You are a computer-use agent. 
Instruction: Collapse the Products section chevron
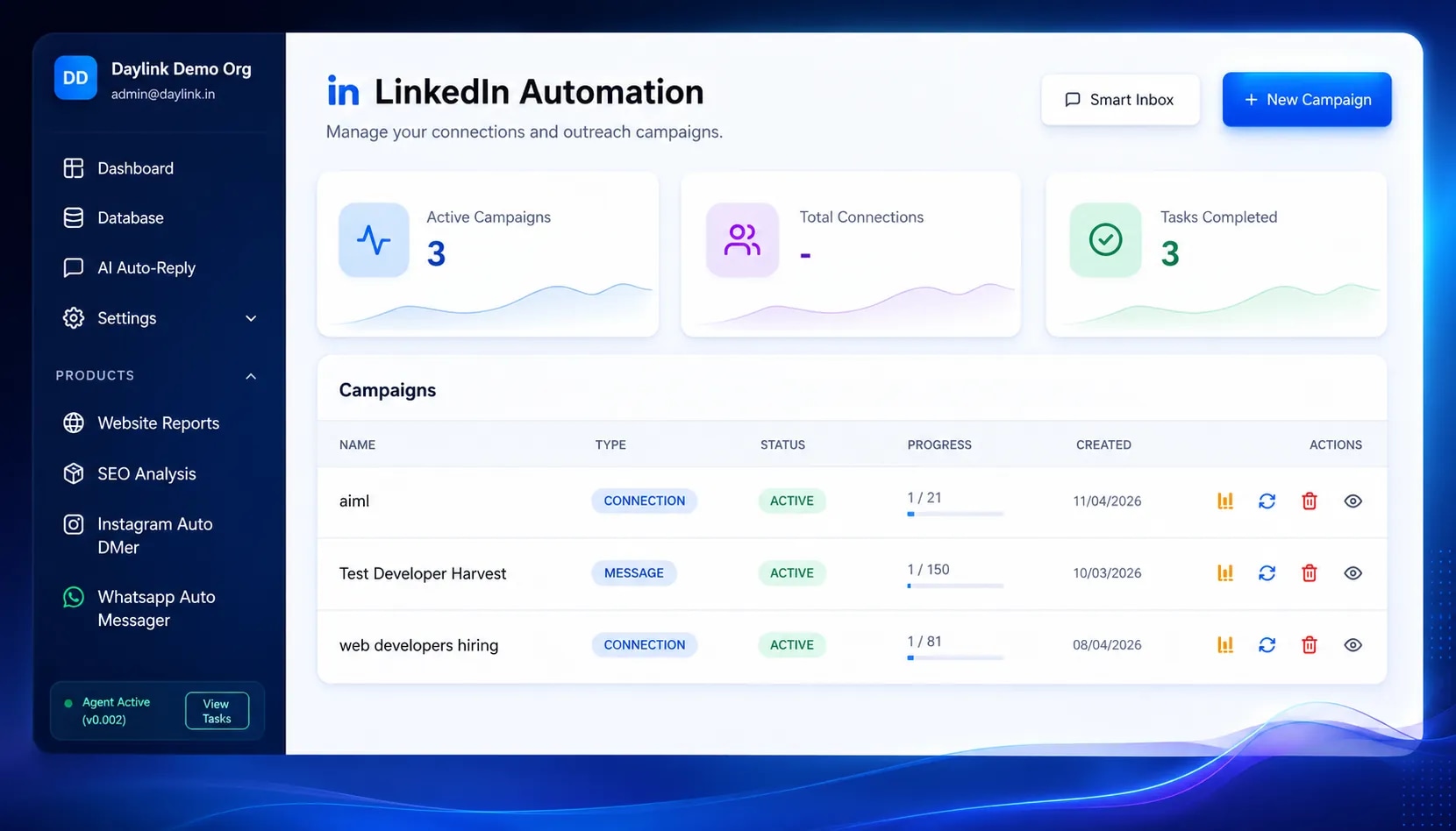point(251,376)
